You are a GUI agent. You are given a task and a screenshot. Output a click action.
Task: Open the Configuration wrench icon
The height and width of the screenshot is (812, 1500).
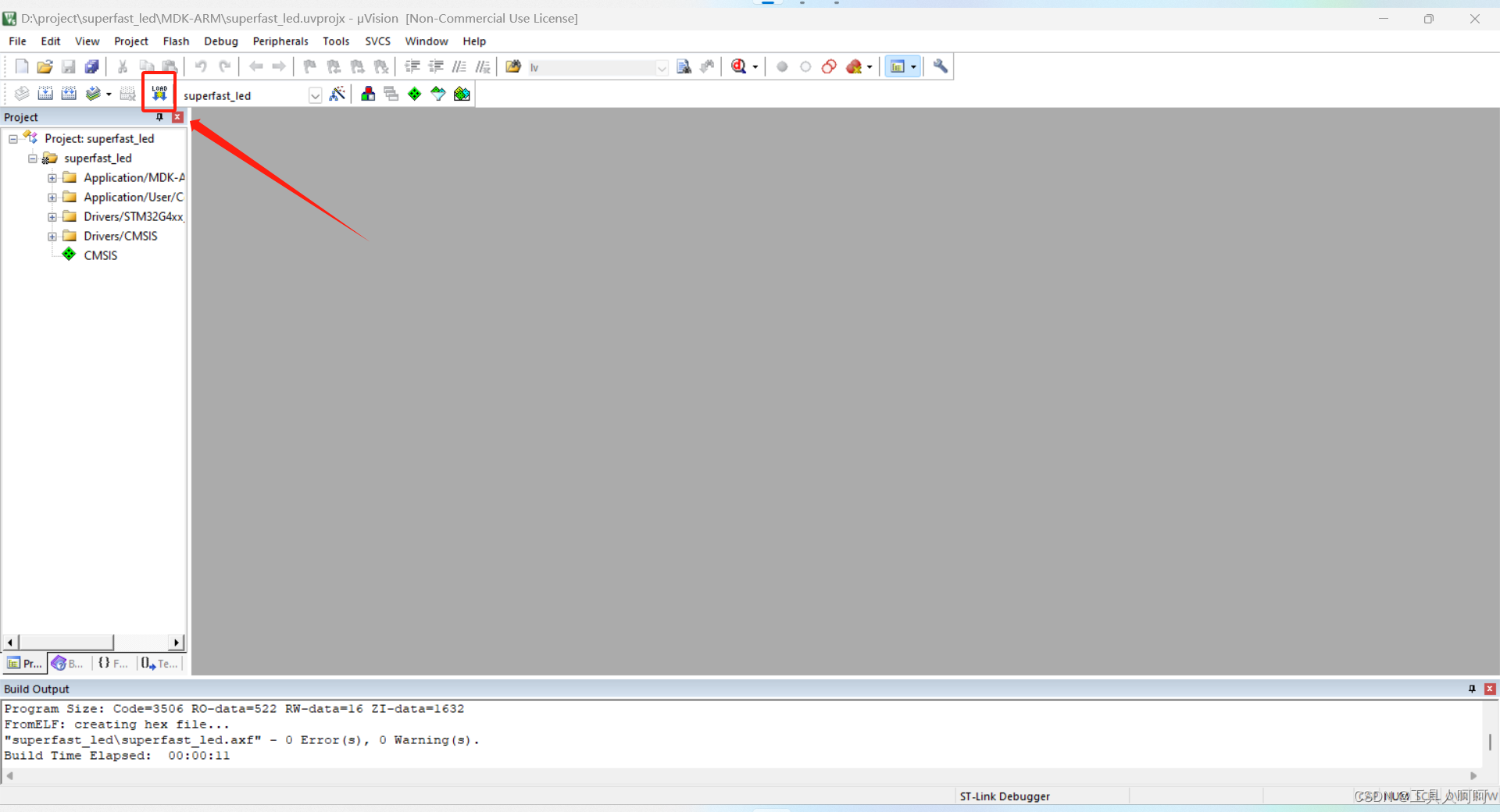(941, 66)
